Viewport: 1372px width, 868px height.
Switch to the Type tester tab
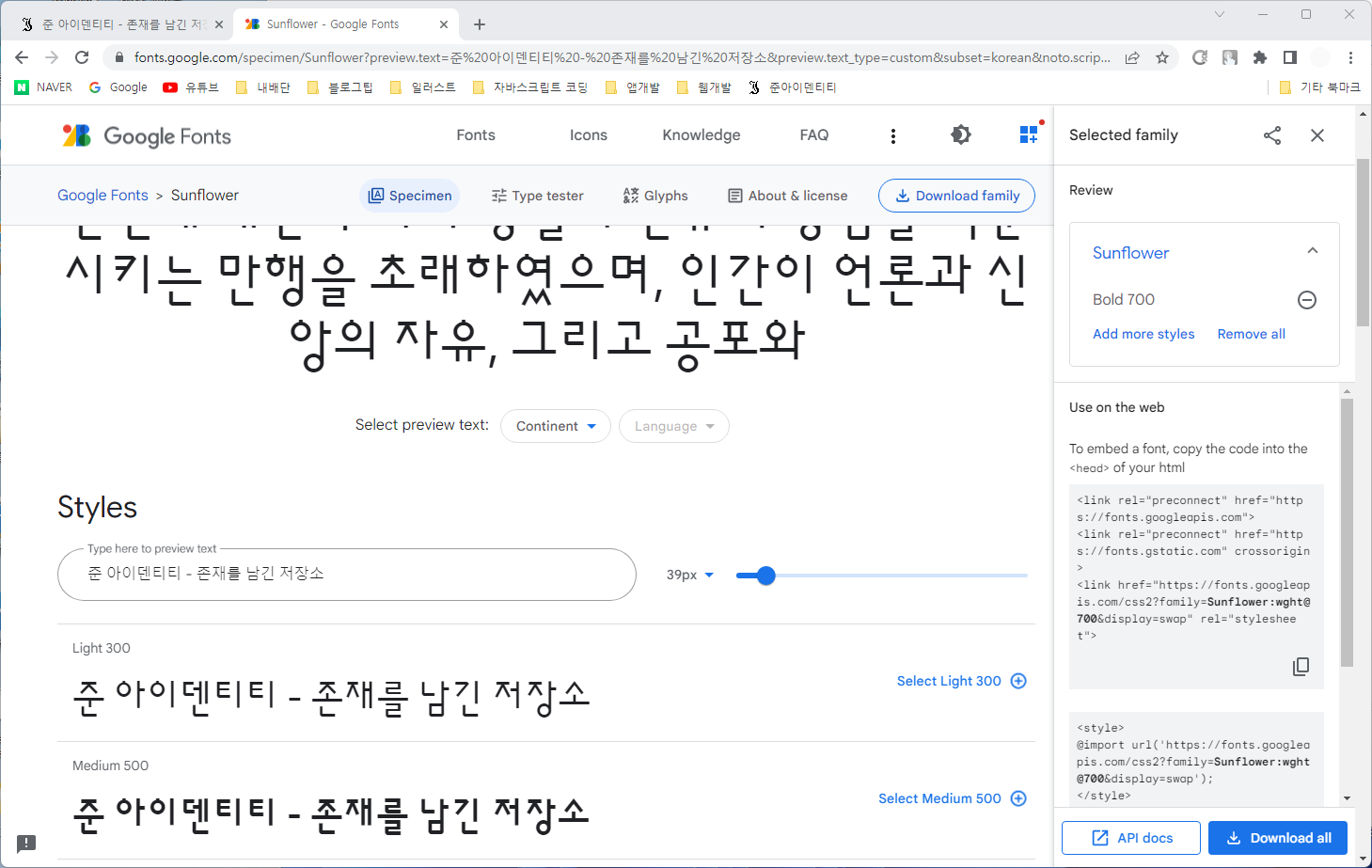(537, 196)
